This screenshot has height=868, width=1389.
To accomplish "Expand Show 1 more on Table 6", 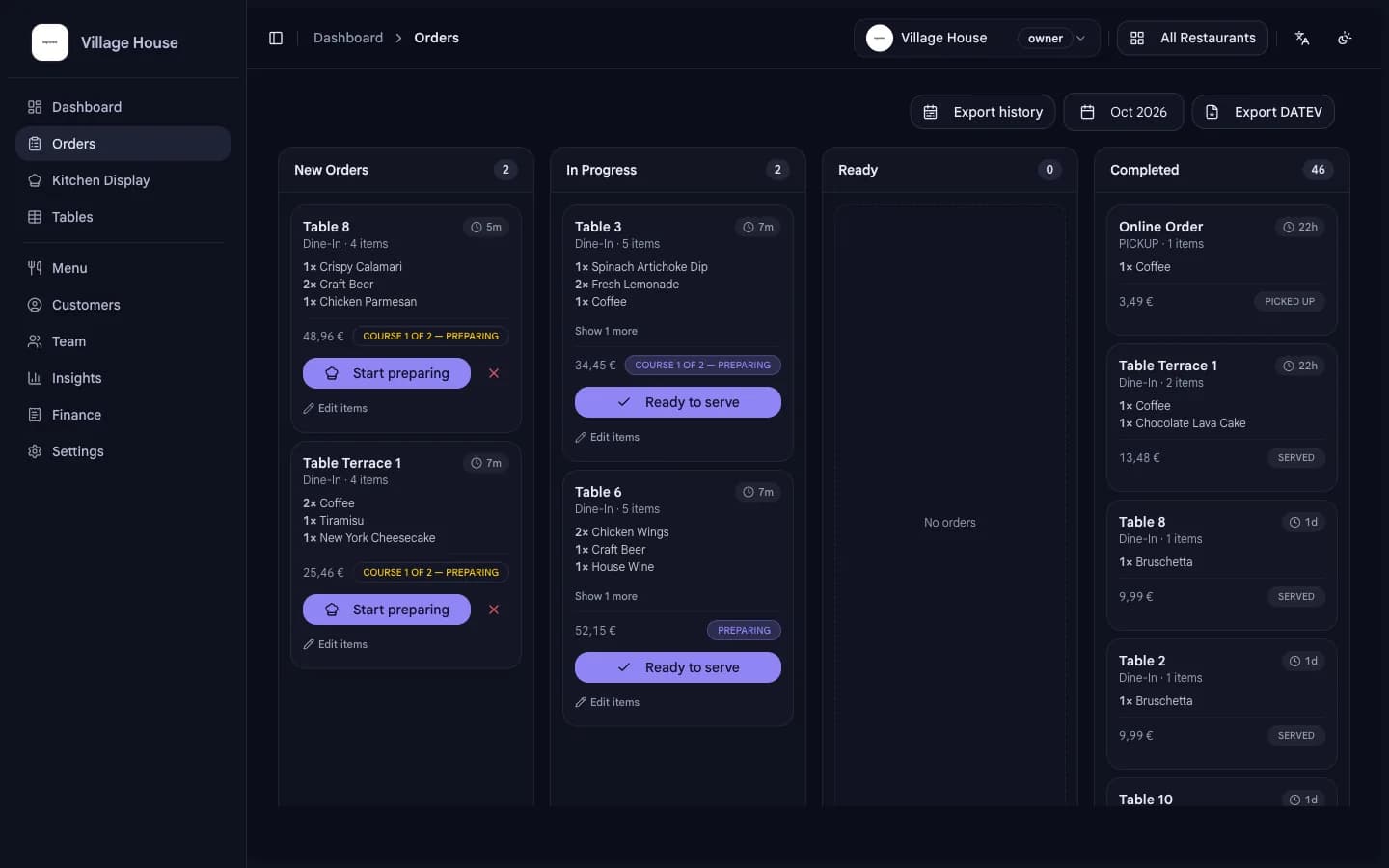I will 606,596.
